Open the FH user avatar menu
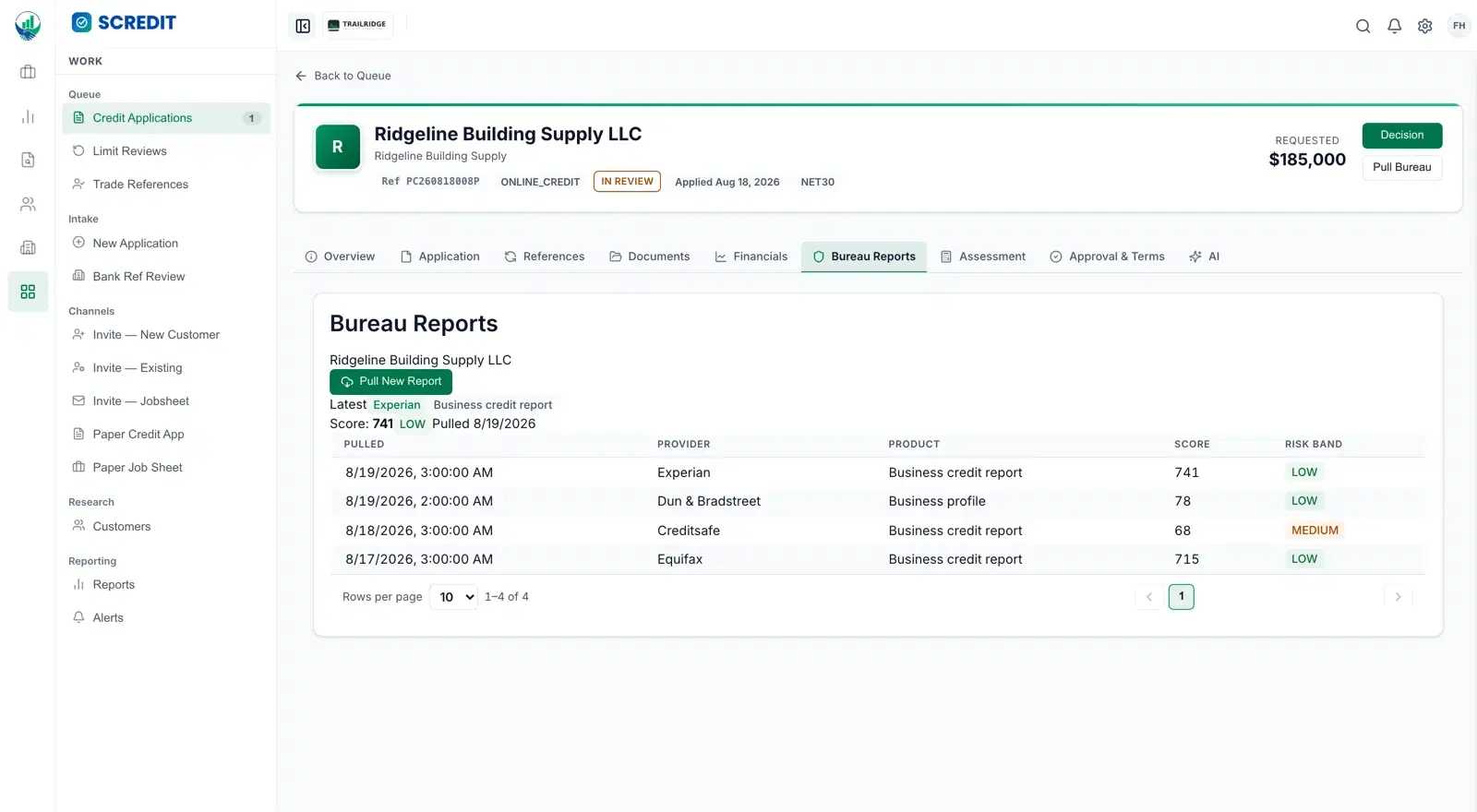 pyautogui.click(x=1459, y=26)
